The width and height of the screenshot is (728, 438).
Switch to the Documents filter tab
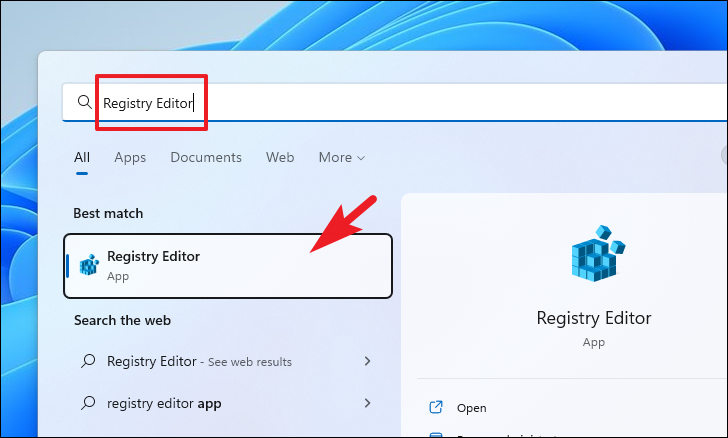click(206, 157)
